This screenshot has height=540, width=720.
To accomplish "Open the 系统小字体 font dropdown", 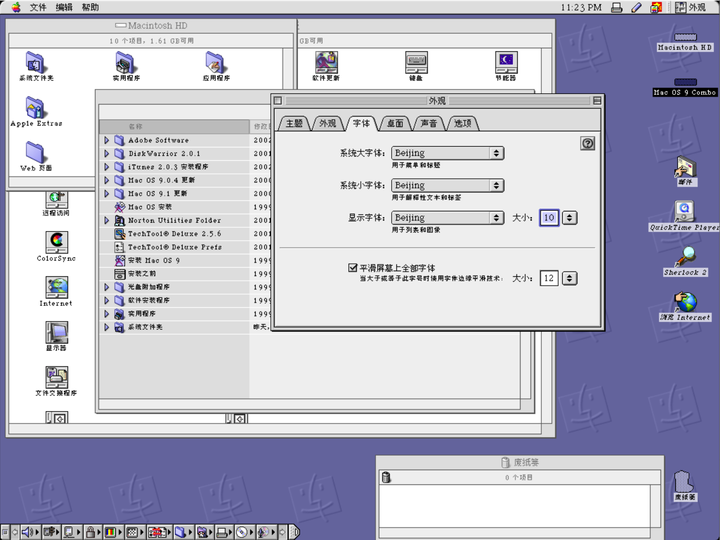I will [448, 186].
